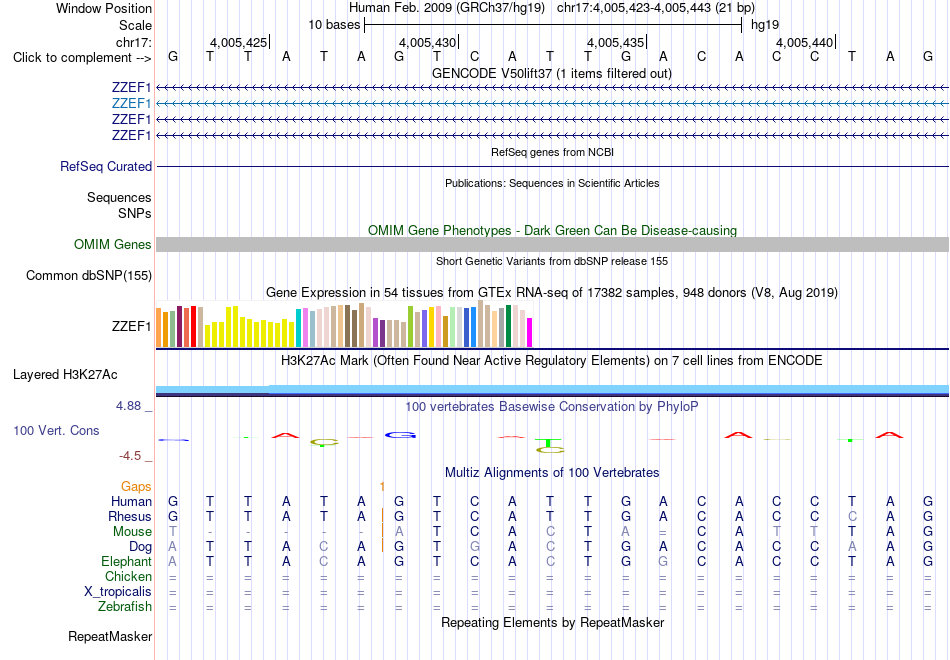Image resolution: width=950 pixels, height=660 pixels.
Task: Select the Rhesus alignment row label
Action: (x=130, y=516)
